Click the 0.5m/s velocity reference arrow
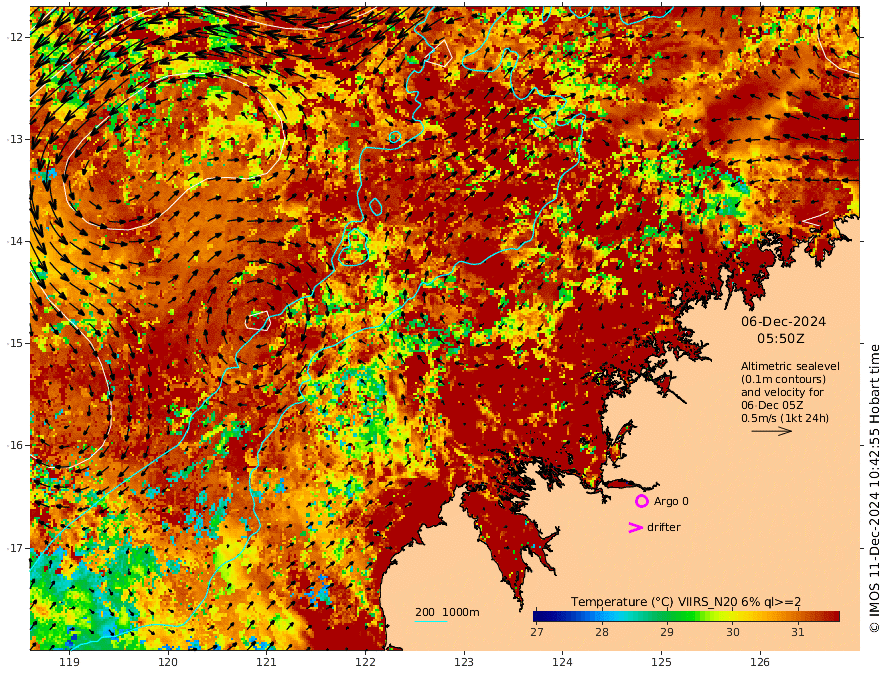Image resolution: width=880 pixels, height=680 pixels. 772,431
